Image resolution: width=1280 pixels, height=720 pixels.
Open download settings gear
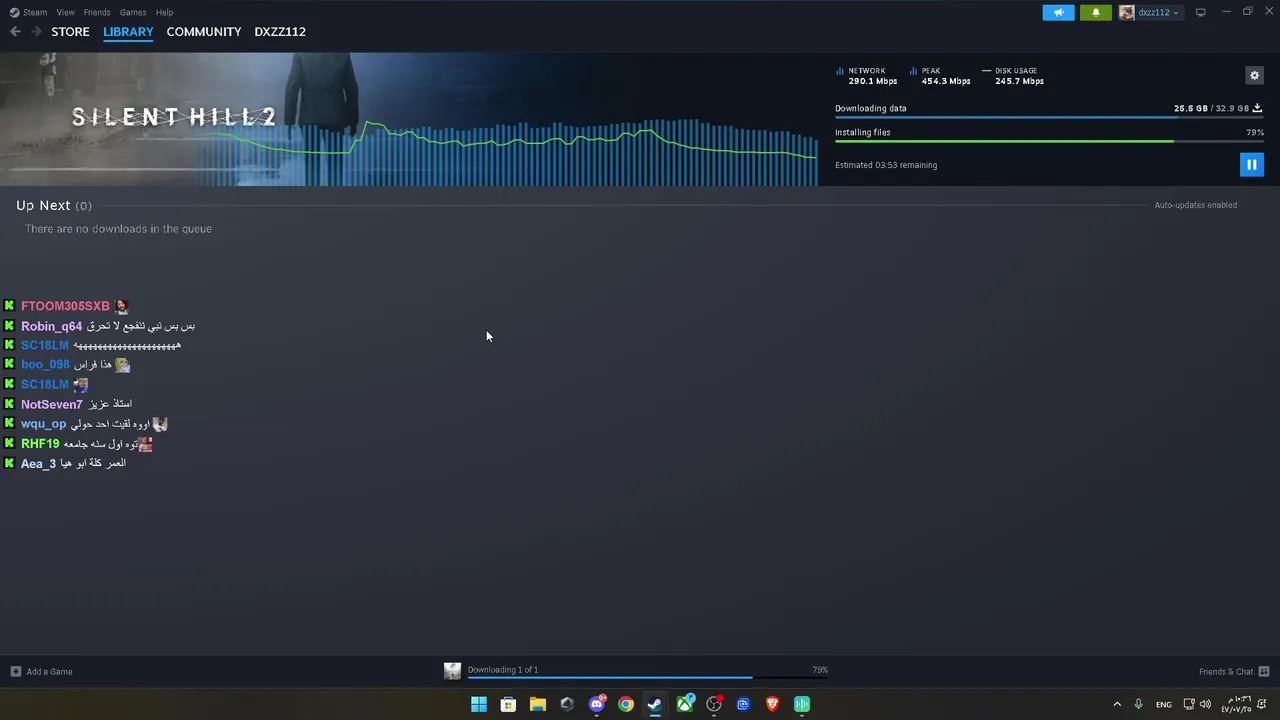1254,75
